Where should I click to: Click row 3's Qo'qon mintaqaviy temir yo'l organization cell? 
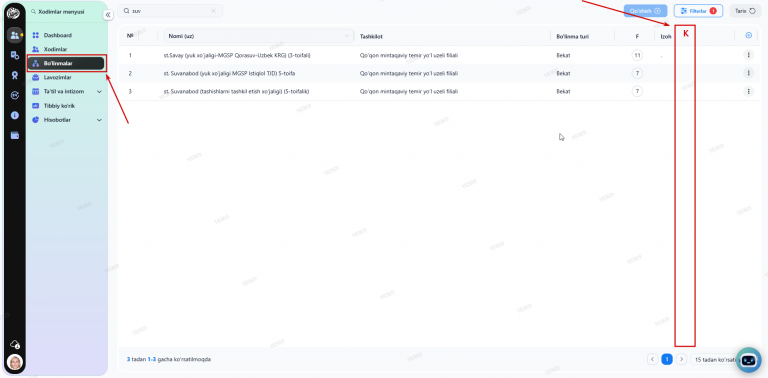click(x=408, y=92)
